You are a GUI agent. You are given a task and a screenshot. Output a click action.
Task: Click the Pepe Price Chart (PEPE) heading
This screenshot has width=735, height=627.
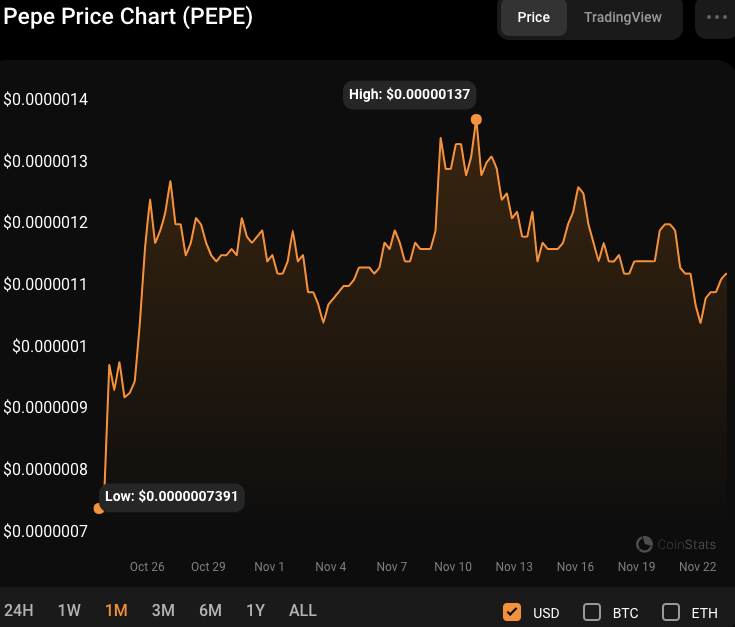128,17
